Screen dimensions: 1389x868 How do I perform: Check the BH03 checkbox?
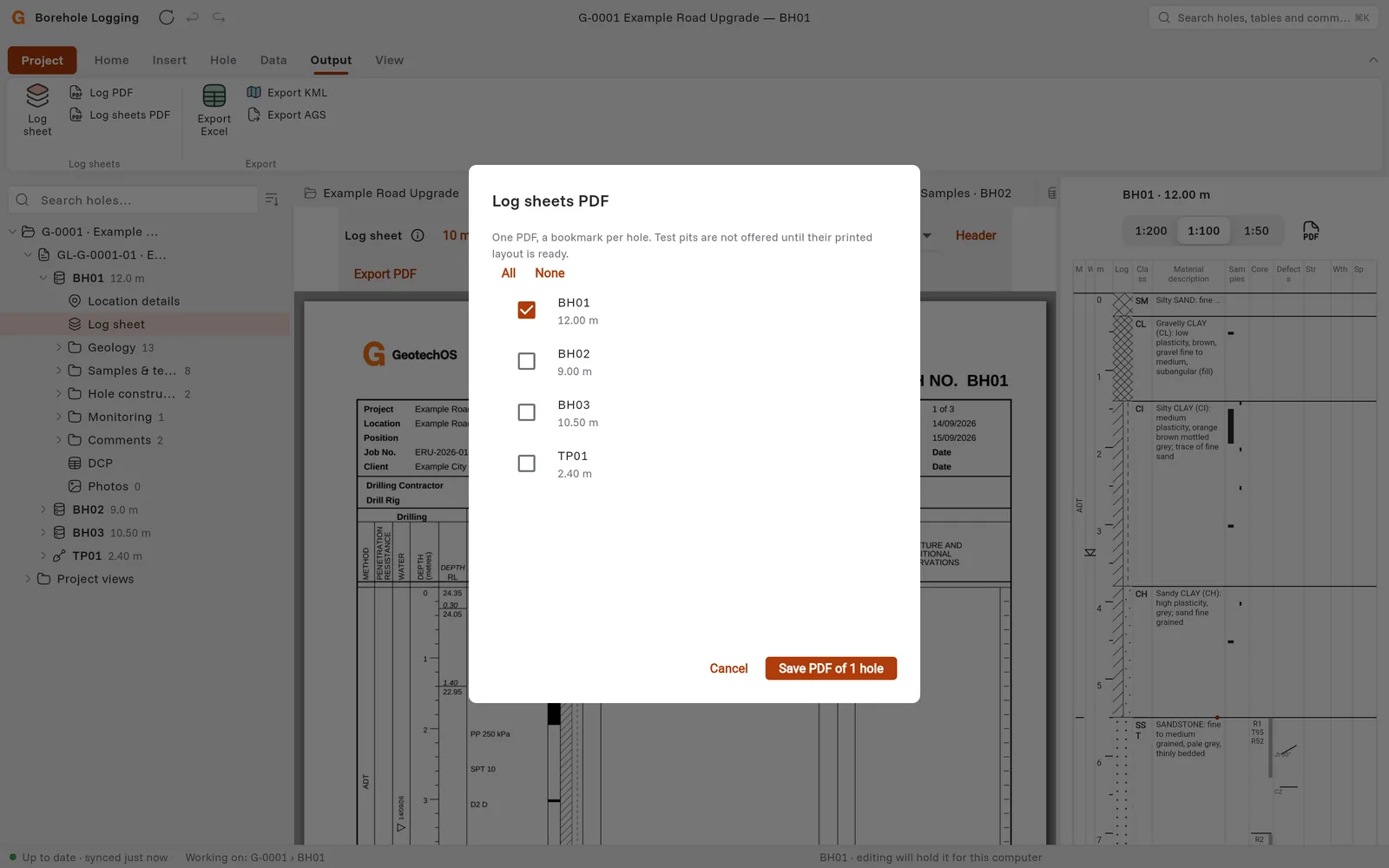[526, 412]
